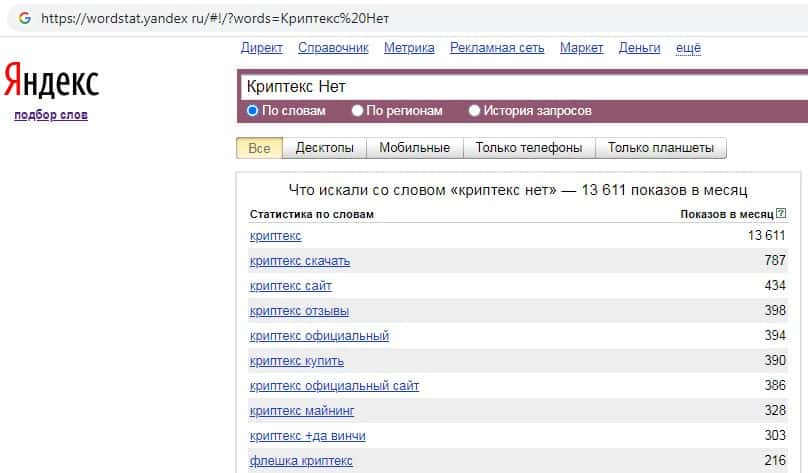Open the криптекс официальный сайт link
The height and width of the screenshot is (473, 808).
[x=334, y=386]
